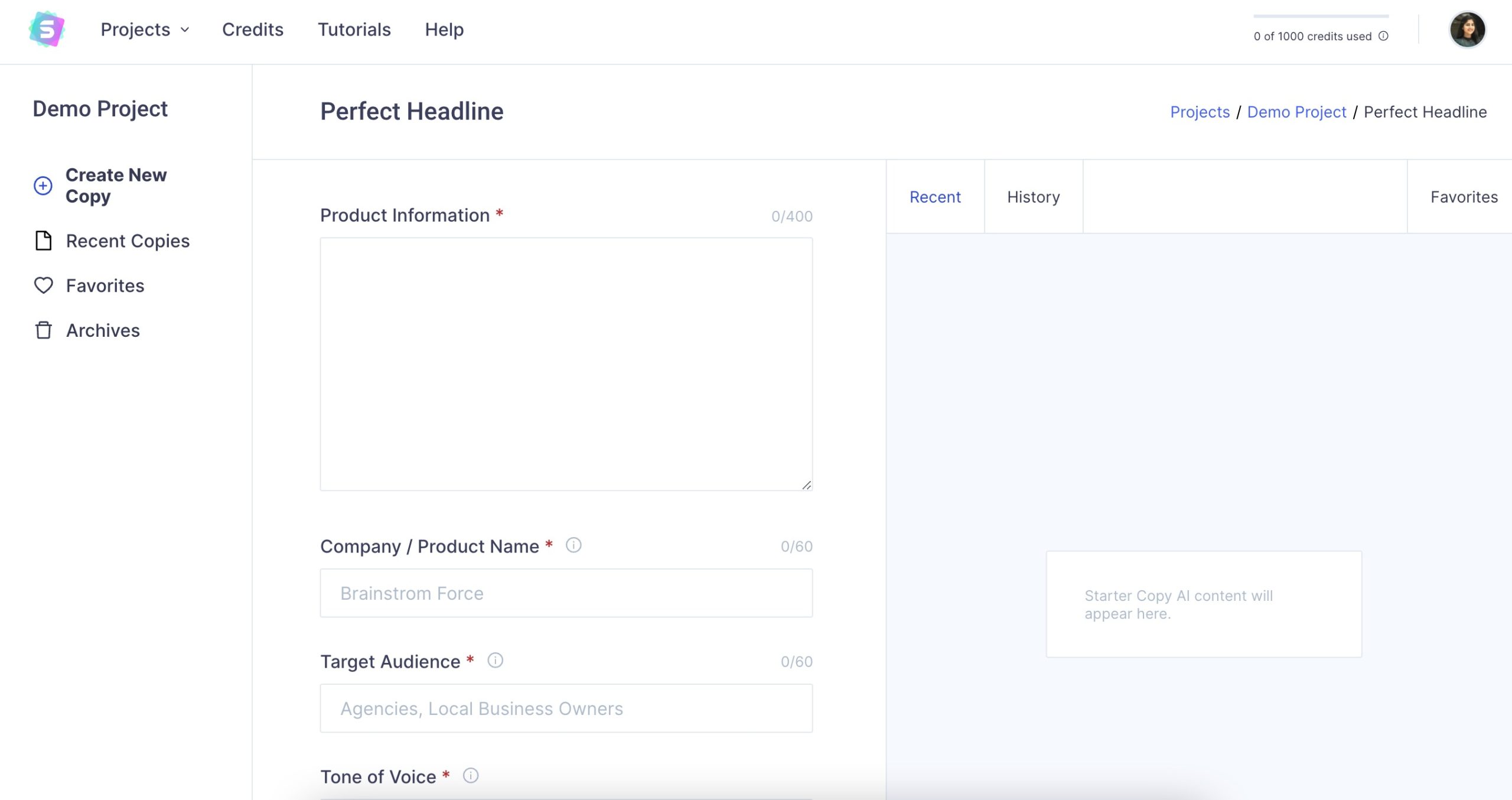1512x800 pixels.
Task: Focus the Product Information text area
Action: [x=566, y=363]
